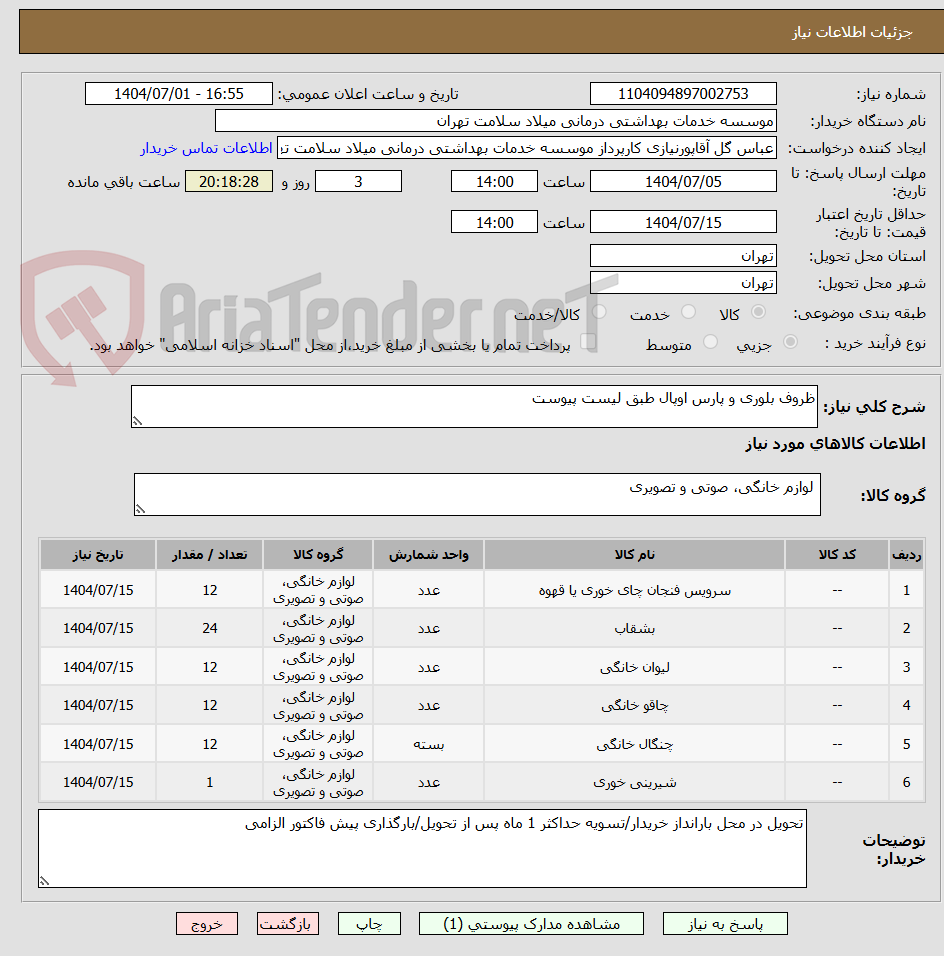
Task: Click the 'ردیف' column header
Action: tap(906, 554)
